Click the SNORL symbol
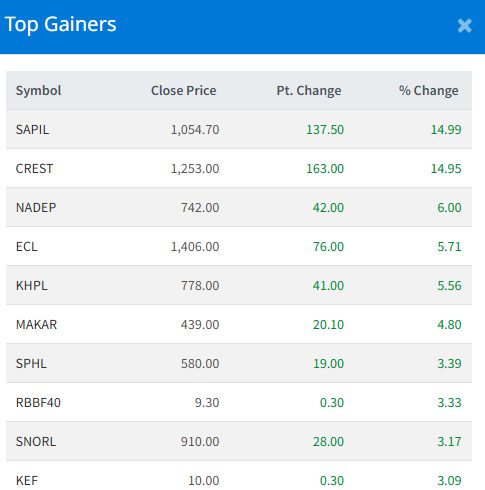The height and width of the screenshot is (490, 485). click(36, 441)
